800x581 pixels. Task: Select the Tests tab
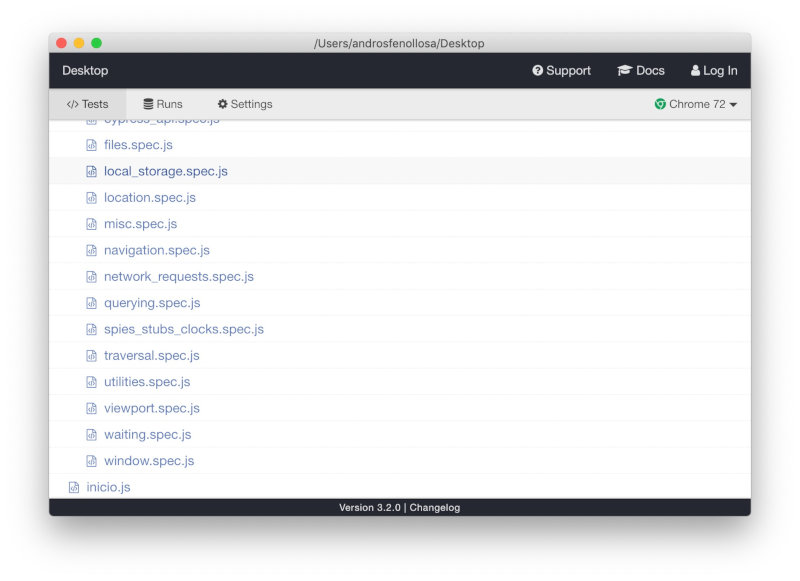(x=87, y=104)
